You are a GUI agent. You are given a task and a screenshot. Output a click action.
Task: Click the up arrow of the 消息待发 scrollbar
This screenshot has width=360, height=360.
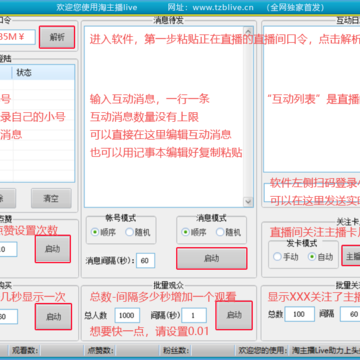(x=248, y=32)
